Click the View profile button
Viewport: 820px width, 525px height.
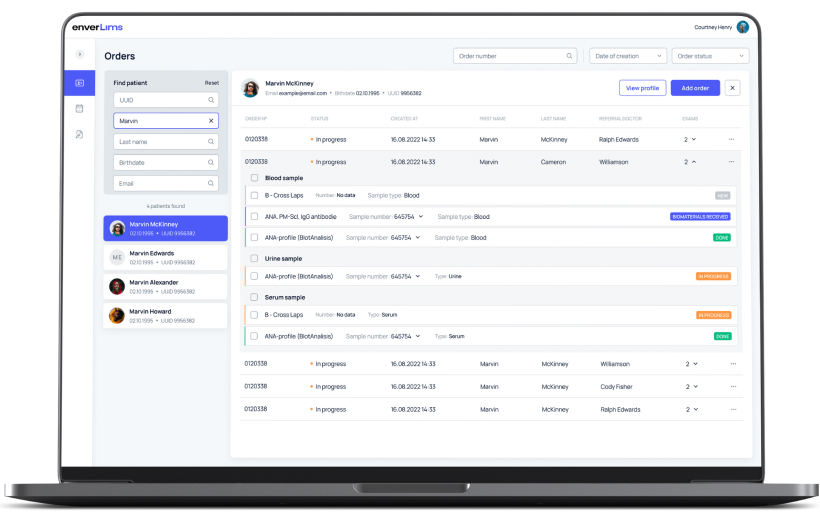642,88
